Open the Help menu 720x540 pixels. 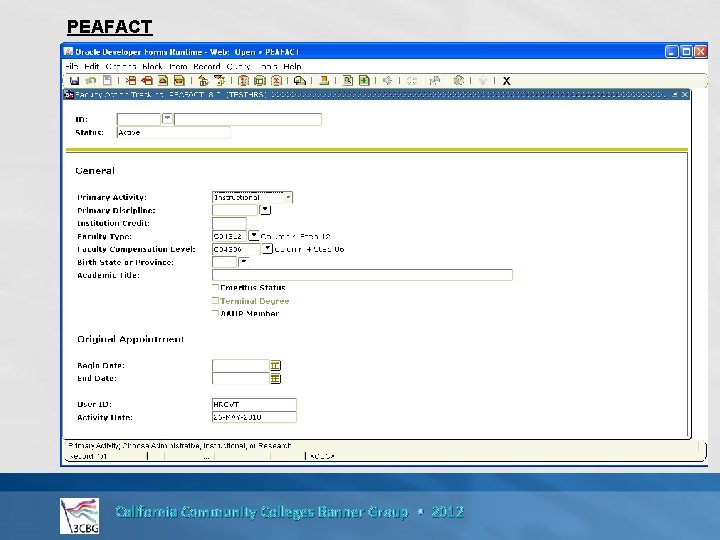tap(292, 67)
